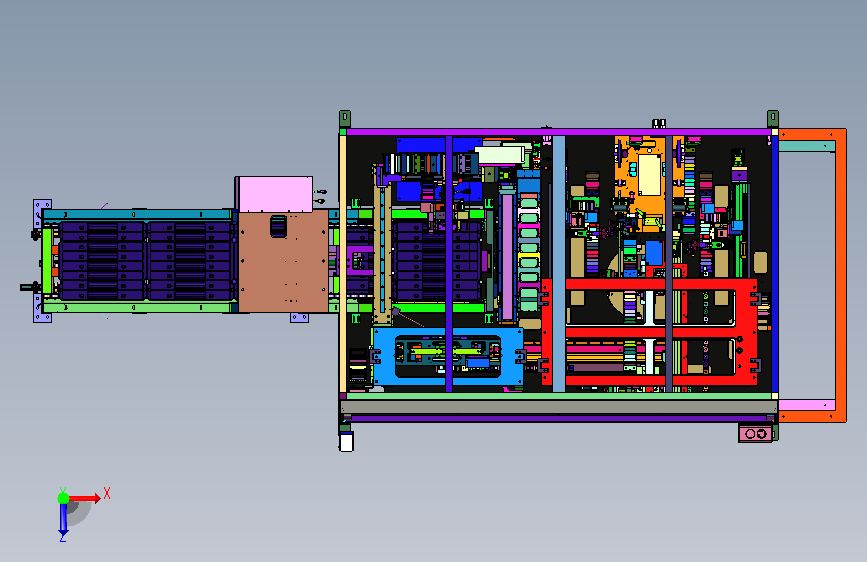
Task: Select the pink bar inside the orange frame's bottom
Action: click(807, 405)
